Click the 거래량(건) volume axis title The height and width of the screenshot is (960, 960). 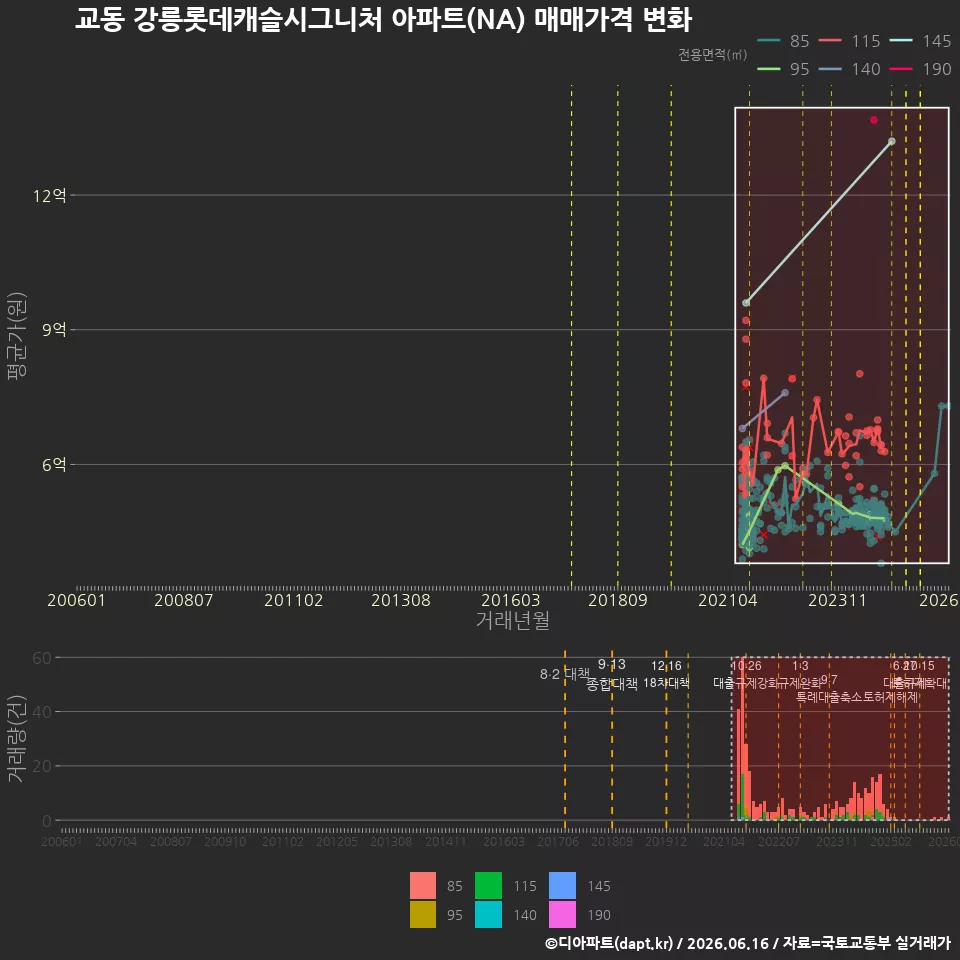pyautogui.click(x=17, y=739)
